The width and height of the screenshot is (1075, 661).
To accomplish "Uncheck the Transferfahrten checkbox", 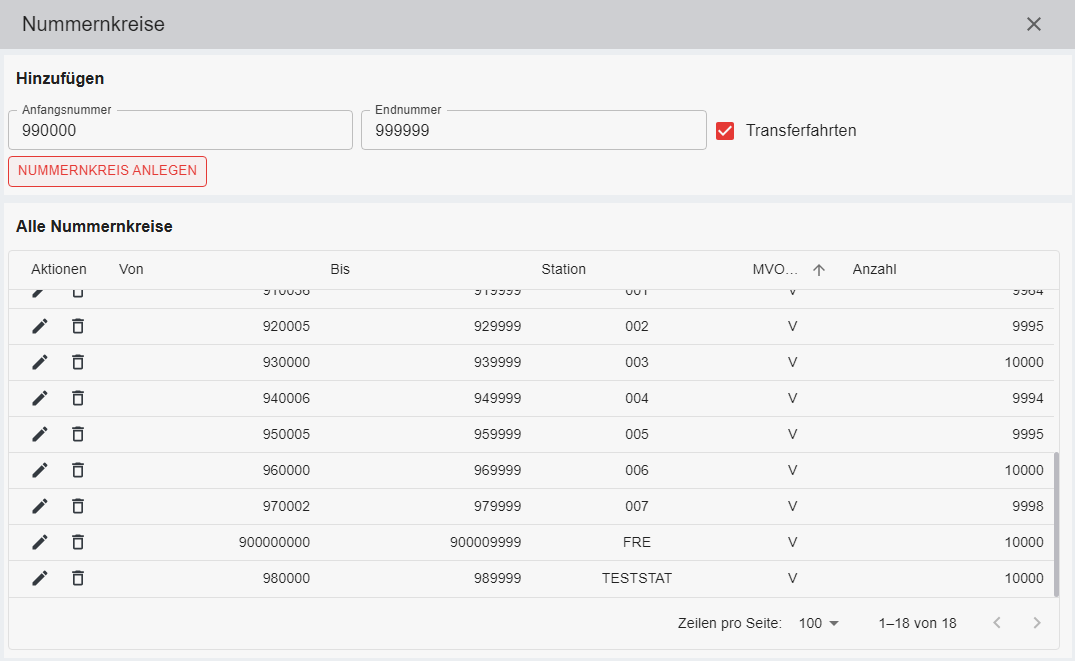I will (725, 130).
